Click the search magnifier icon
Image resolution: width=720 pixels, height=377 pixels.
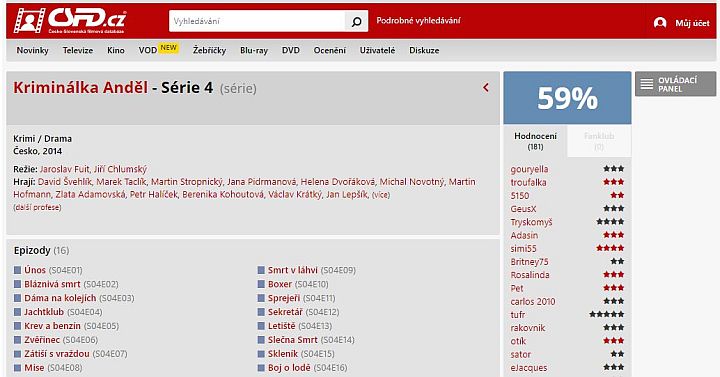(x=356, y=21)
